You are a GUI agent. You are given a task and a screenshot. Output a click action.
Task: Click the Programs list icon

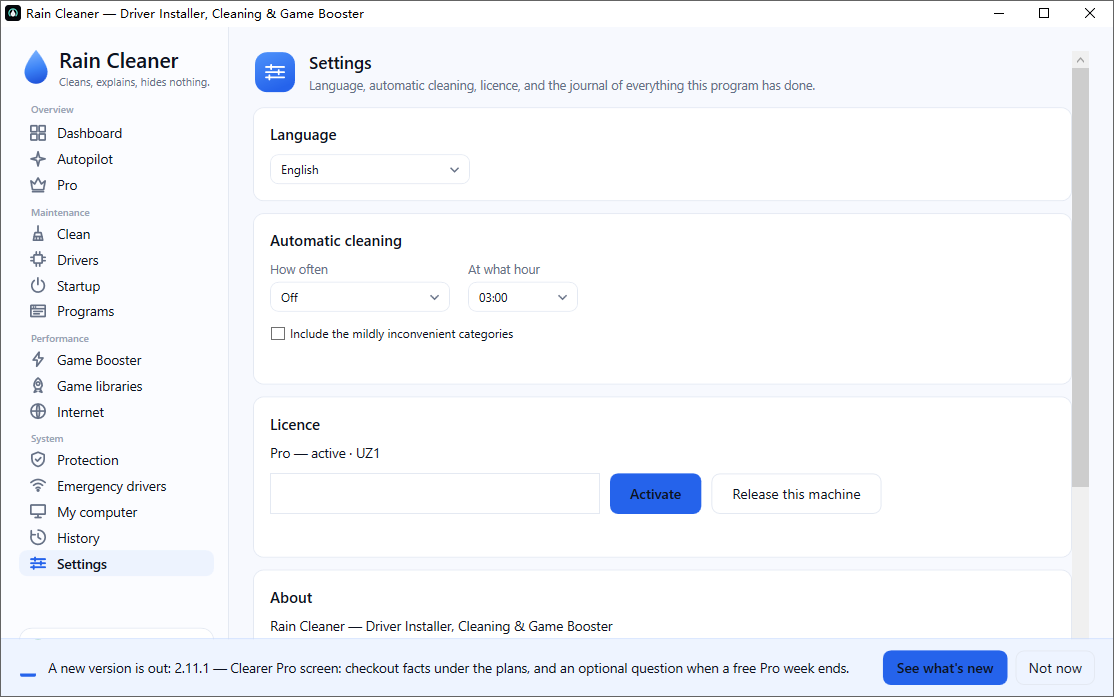[38, 311]
